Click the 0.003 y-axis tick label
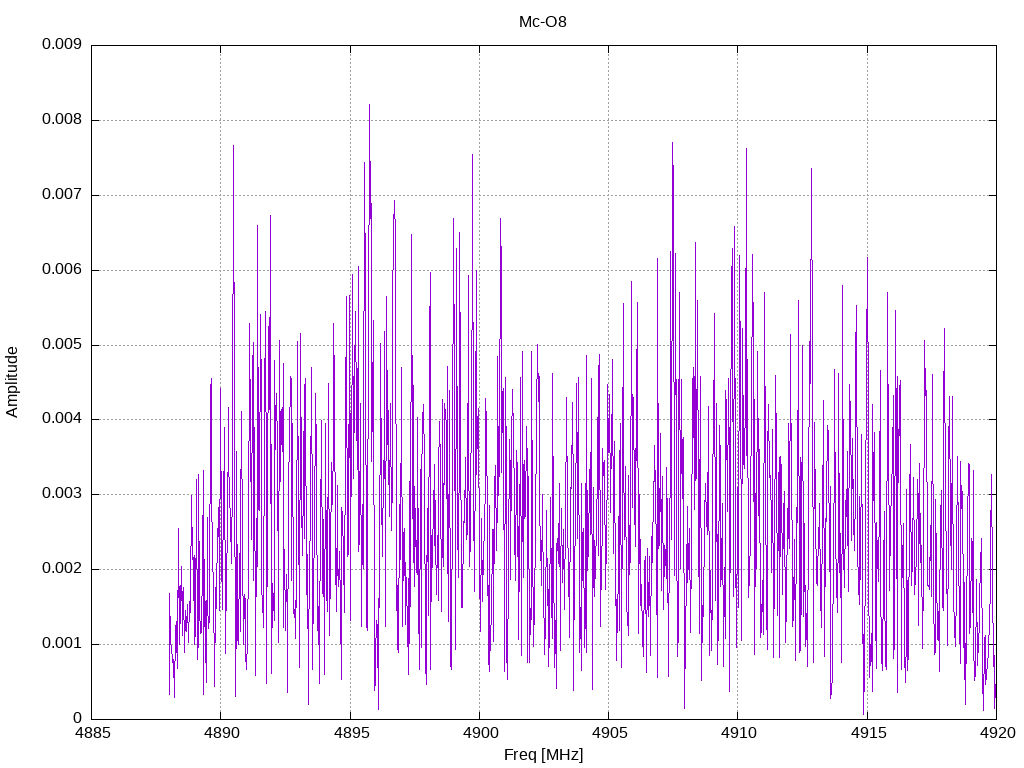1024x768 pixels. pyautogui.click(x=62, y=494)
